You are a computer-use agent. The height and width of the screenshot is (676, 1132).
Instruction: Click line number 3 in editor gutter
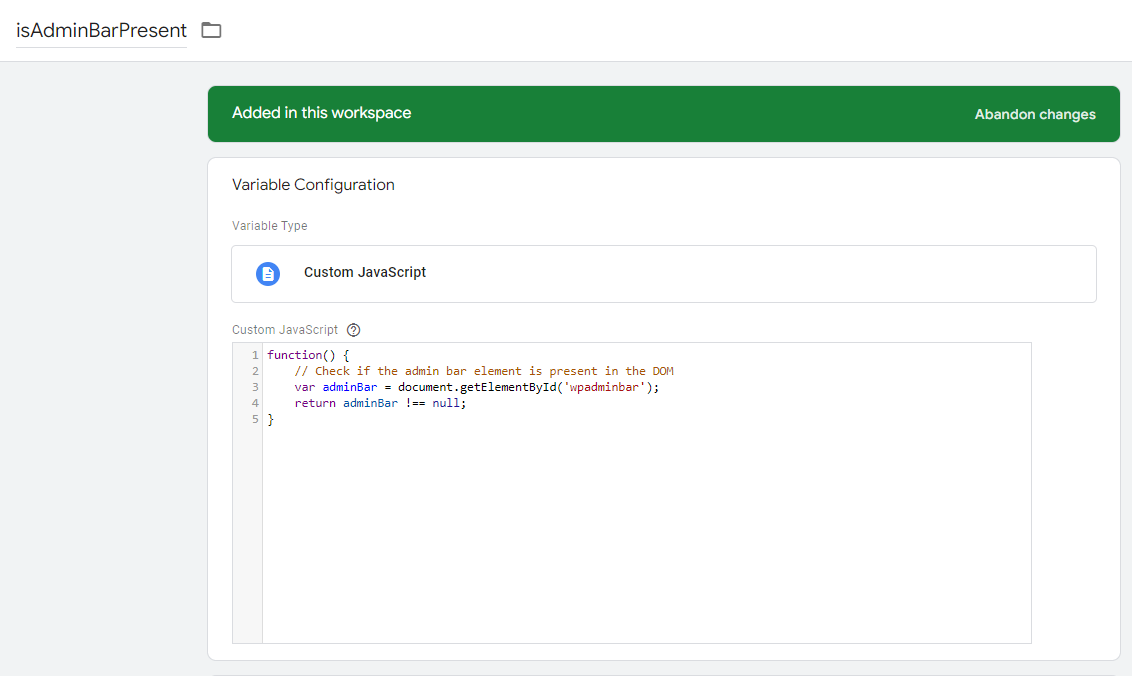click(x=255, y=387)
